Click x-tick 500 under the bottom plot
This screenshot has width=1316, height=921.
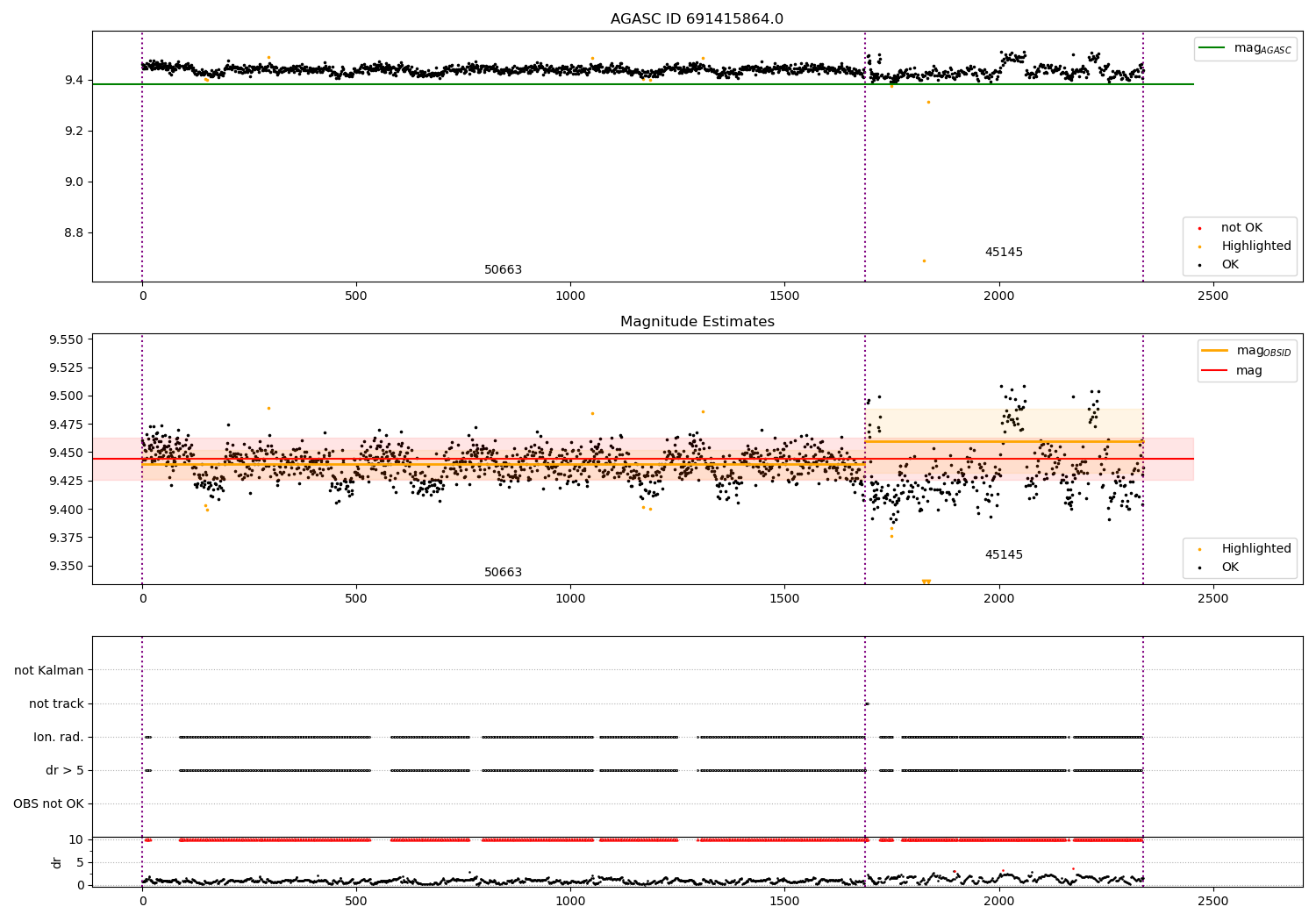coord(356,901)
